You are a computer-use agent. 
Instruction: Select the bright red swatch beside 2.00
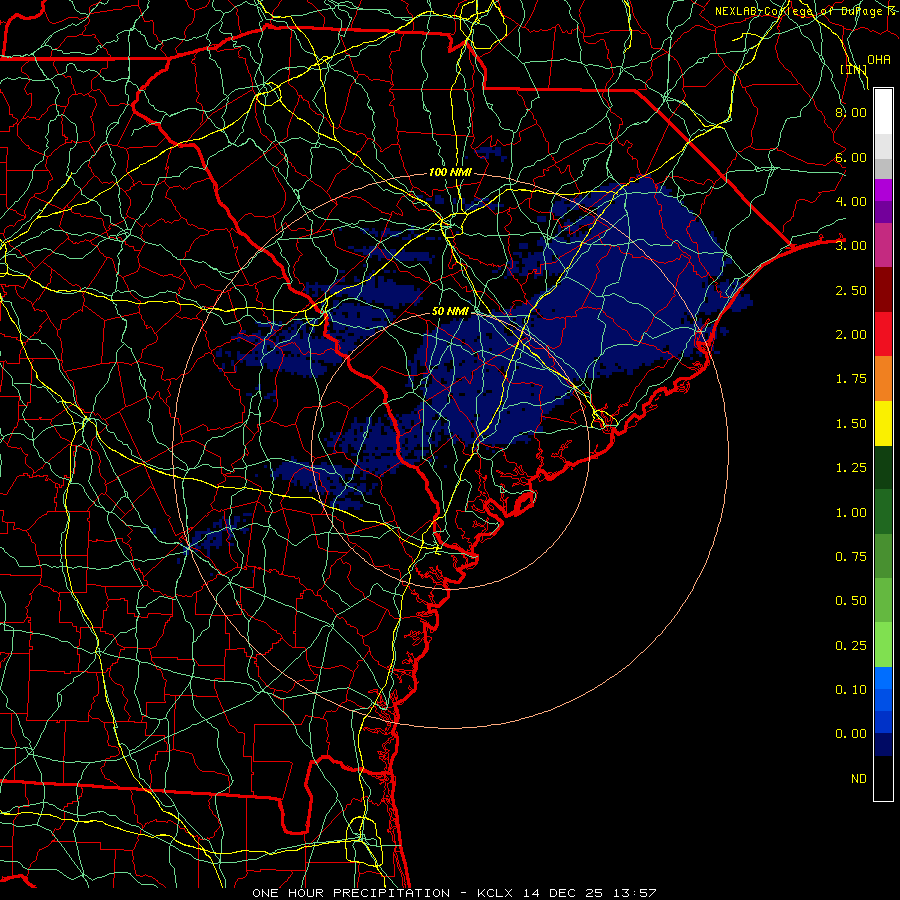click(883, 334)
